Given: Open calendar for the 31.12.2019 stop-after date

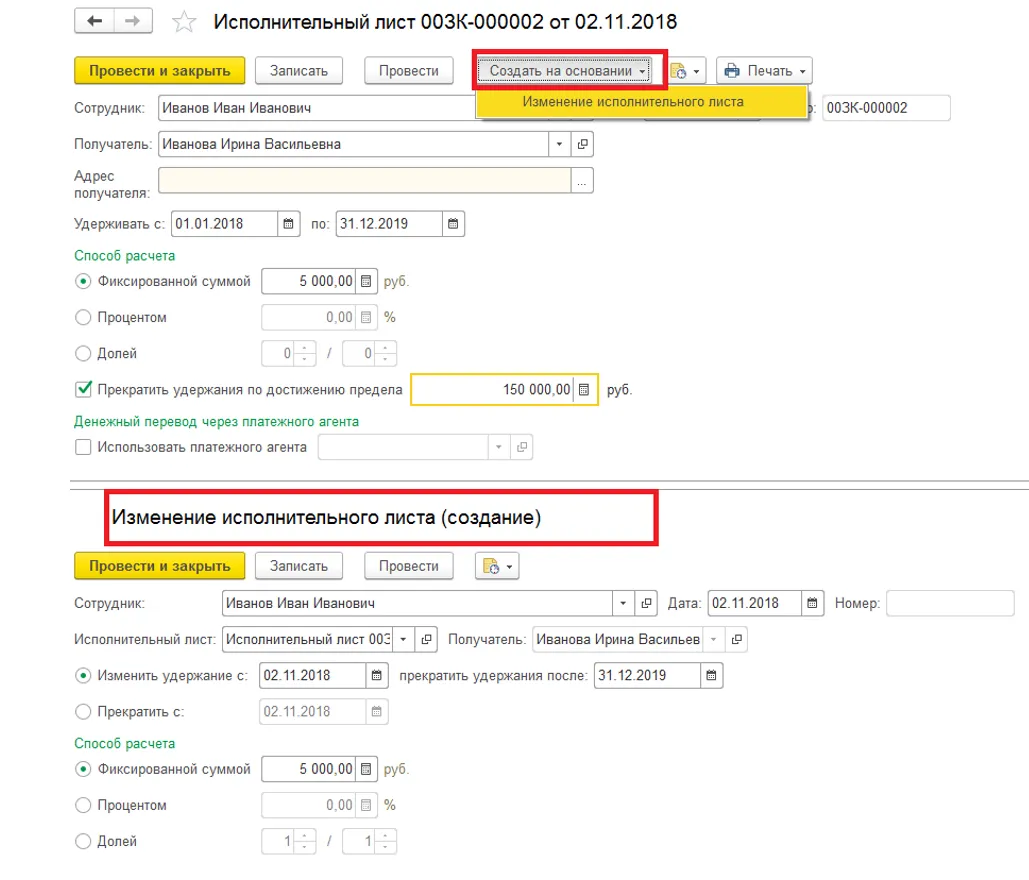Looking at the screenshot, I should tap(710, 676).
